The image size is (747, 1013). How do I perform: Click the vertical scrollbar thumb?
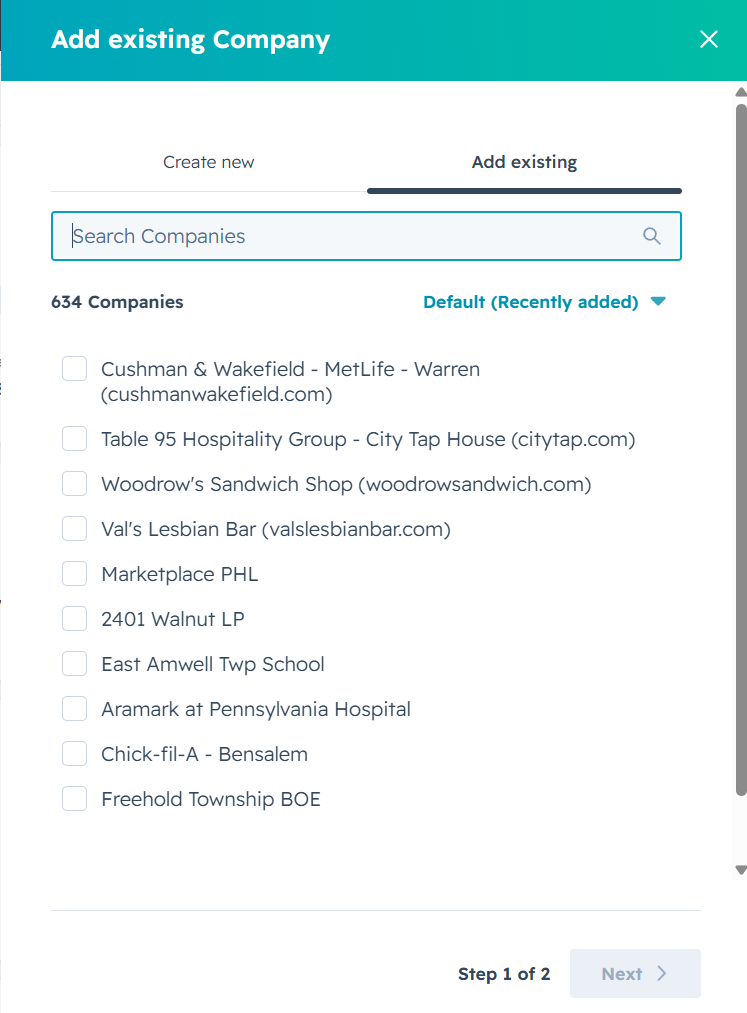741,449
